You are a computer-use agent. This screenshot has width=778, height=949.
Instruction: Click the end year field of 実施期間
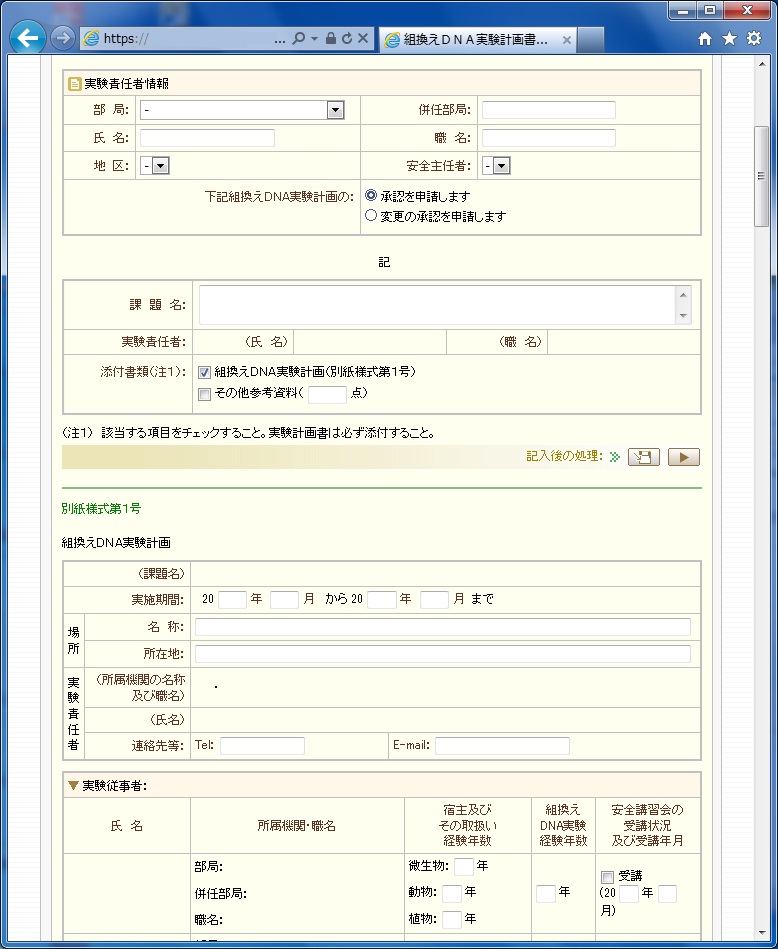coord(381,600)
